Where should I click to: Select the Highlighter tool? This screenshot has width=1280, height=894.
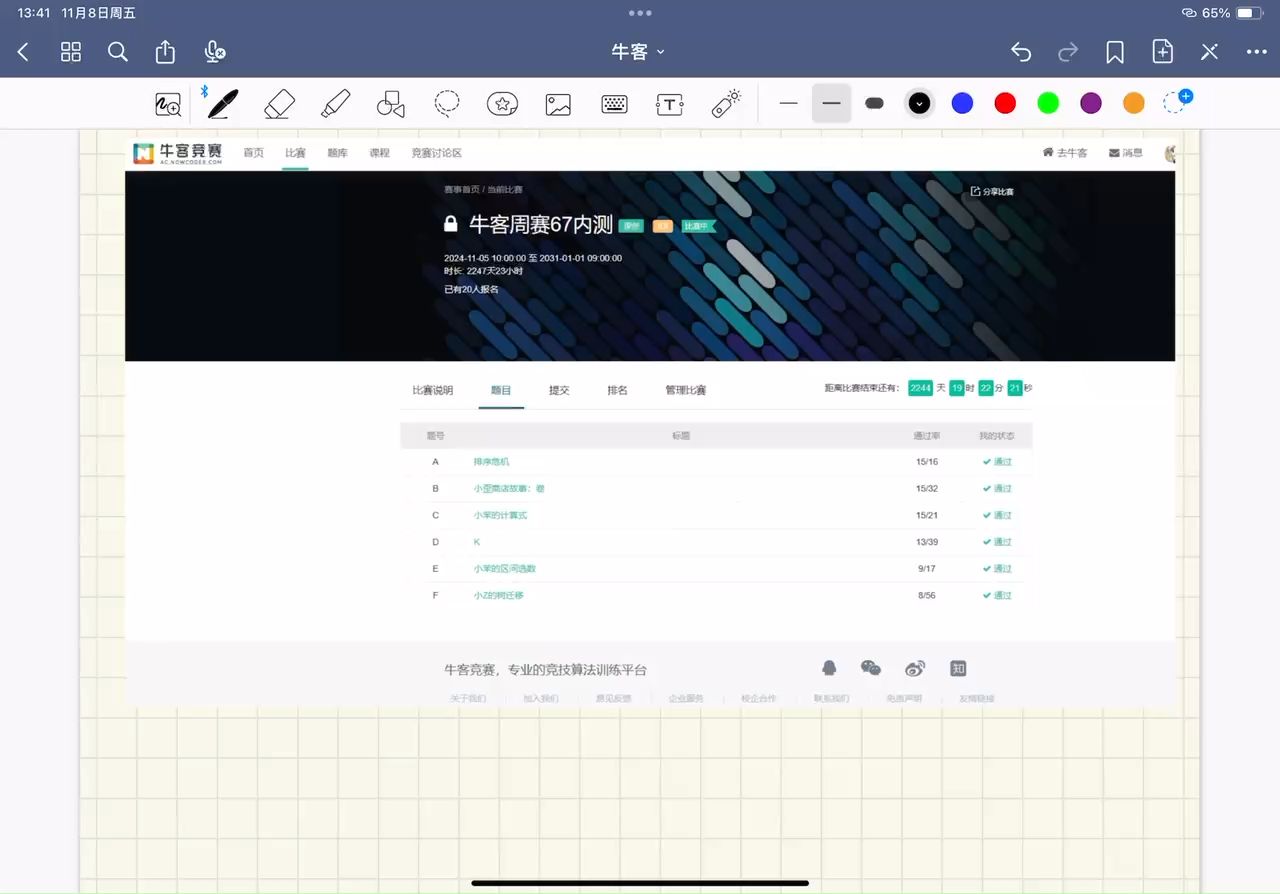(x=335, y=104)
